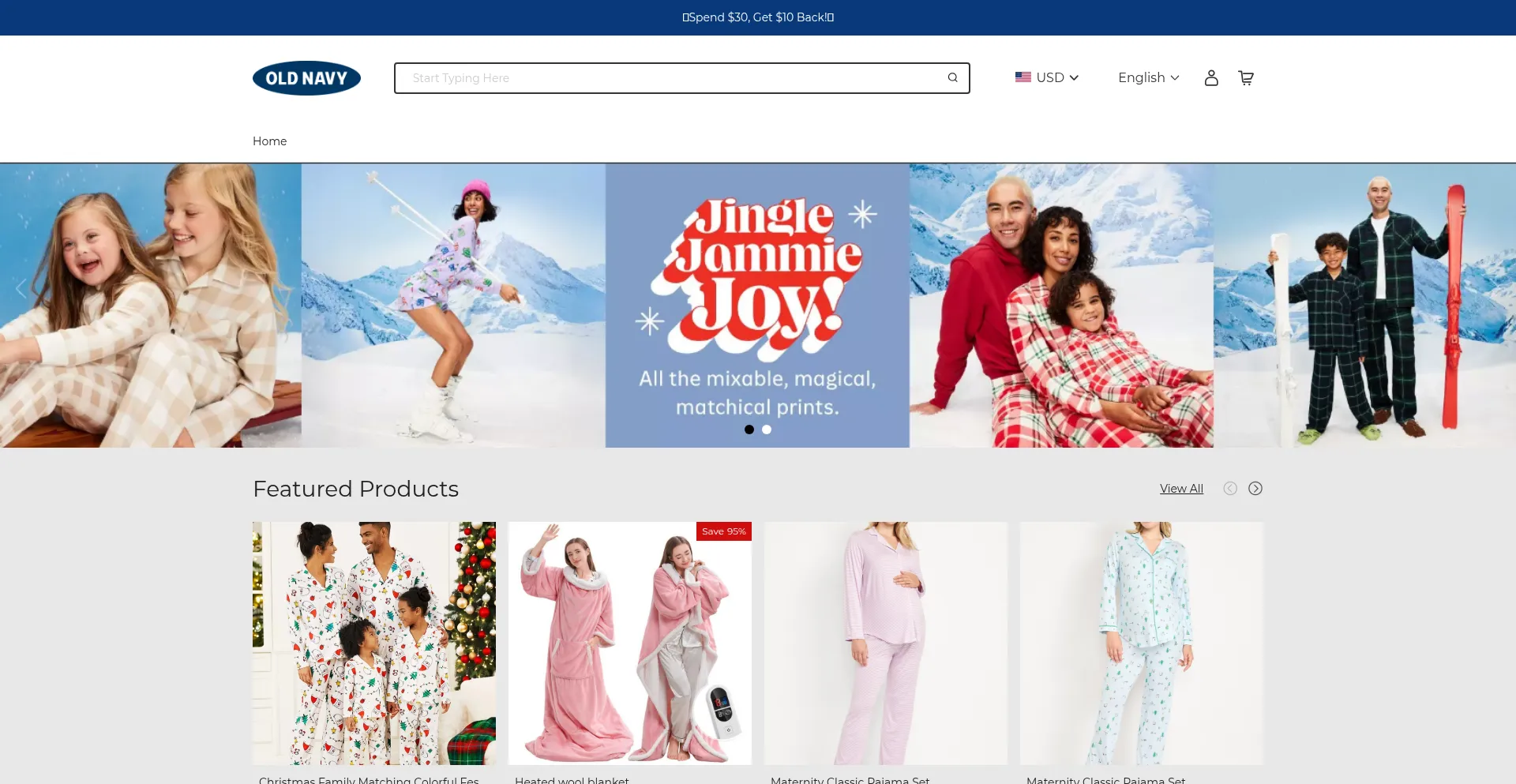This screenshot has width=1516, height=784.
Task: Open the English language dropdown
Action: [x=1148, y=77]
